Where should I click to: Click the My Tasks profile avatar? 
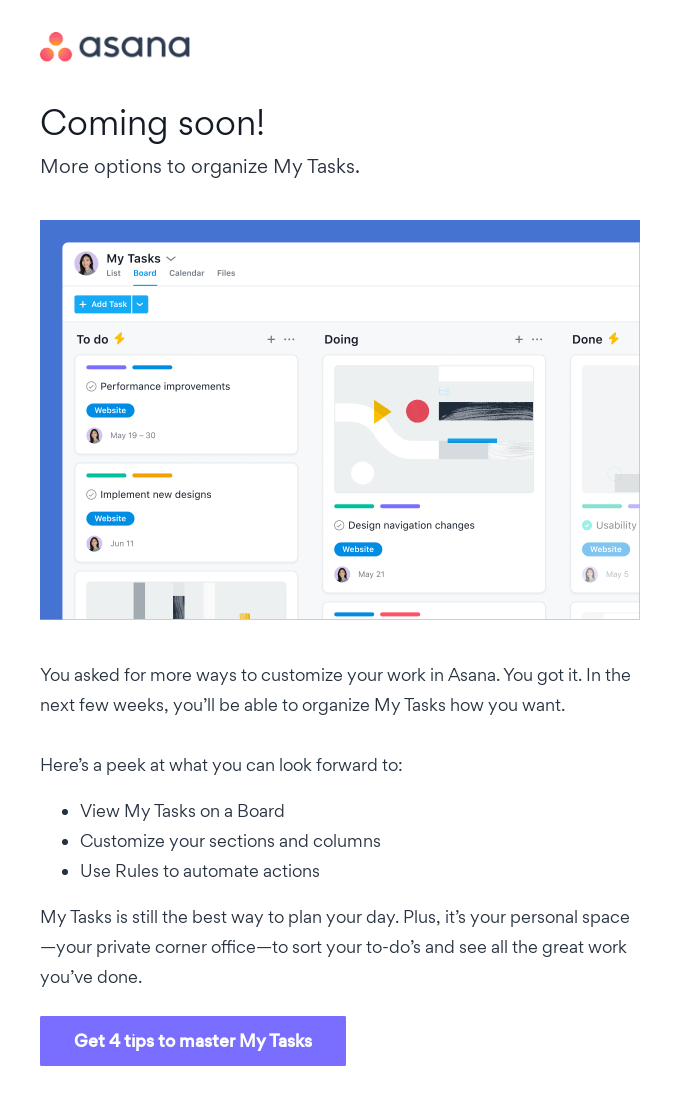(x=86, y=263)
